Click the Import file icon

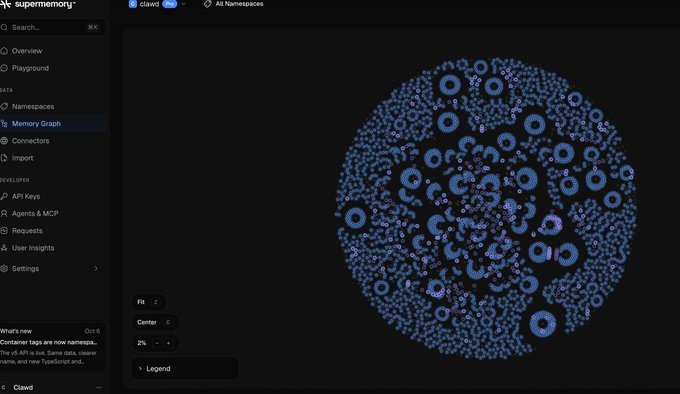4,158
